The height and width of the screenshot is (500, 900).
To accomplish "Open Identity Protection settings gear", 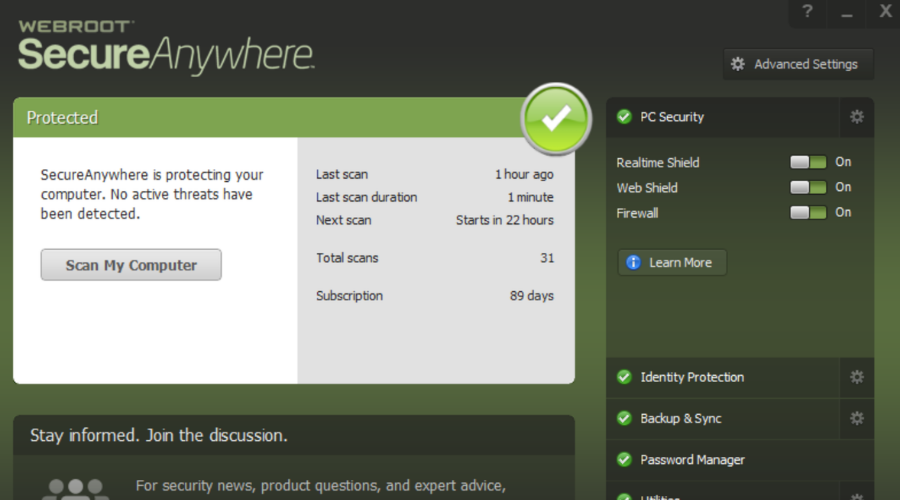I will [x=857, y=377].
